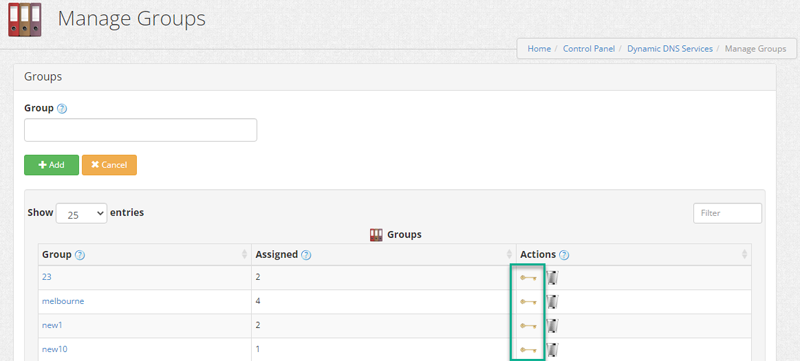The image size is (800, 361).
Task: Click the key icon for new10 group
Action: pos(528,350)
